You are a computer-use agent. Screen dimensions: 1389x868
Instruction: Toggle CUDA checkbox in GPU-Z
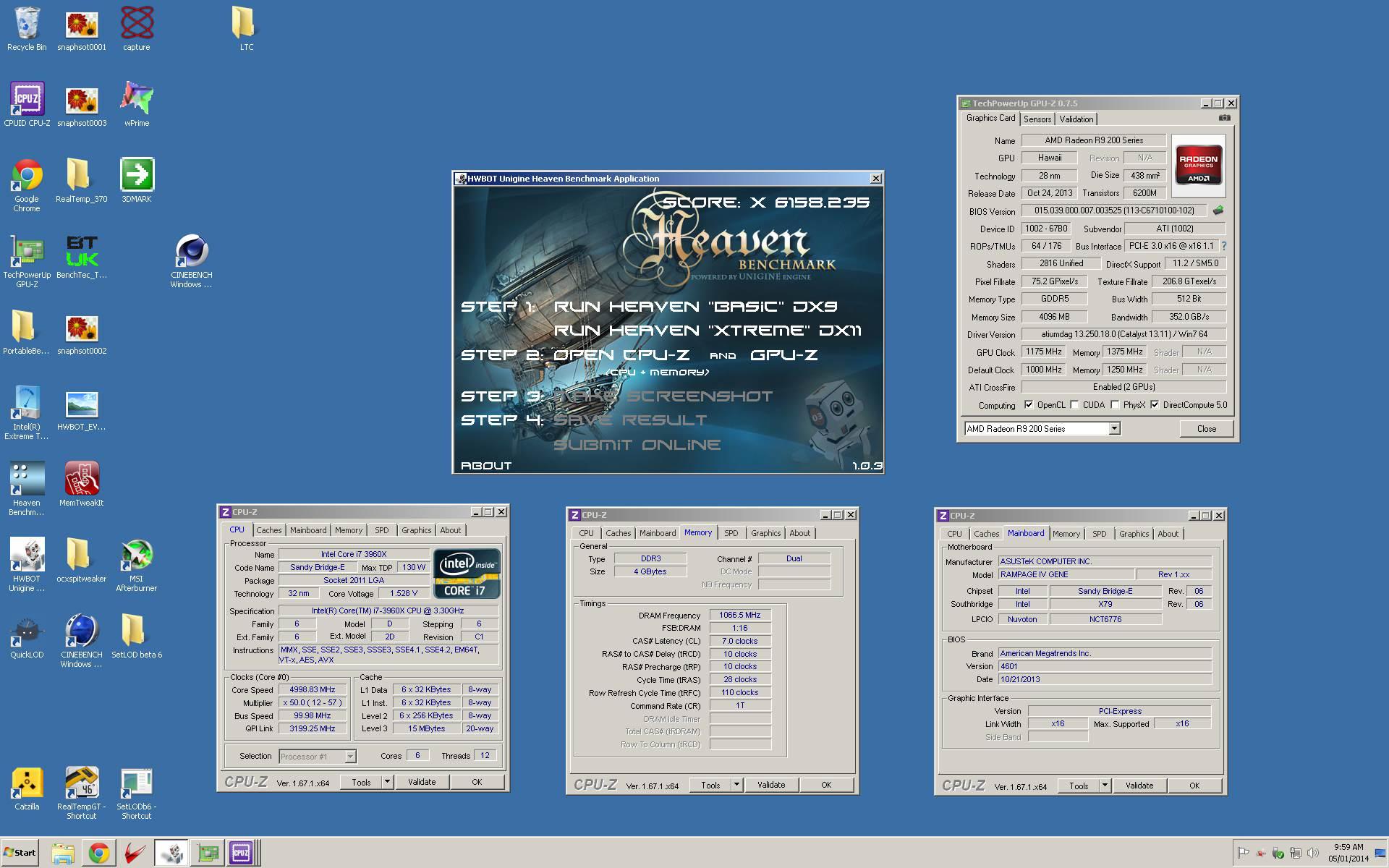coord(1074,405)
